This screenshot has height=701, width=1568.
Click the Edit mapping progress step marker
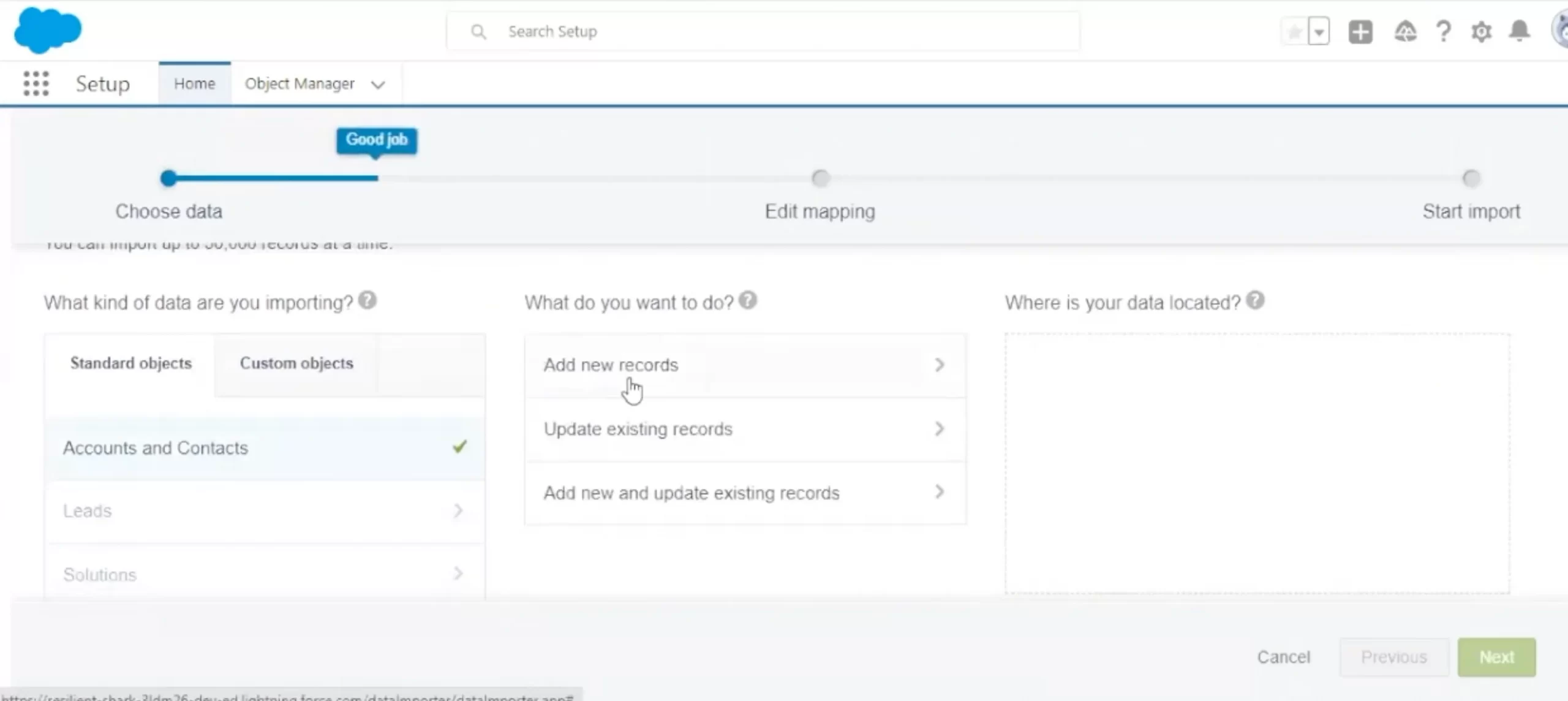tap(820, 178)
